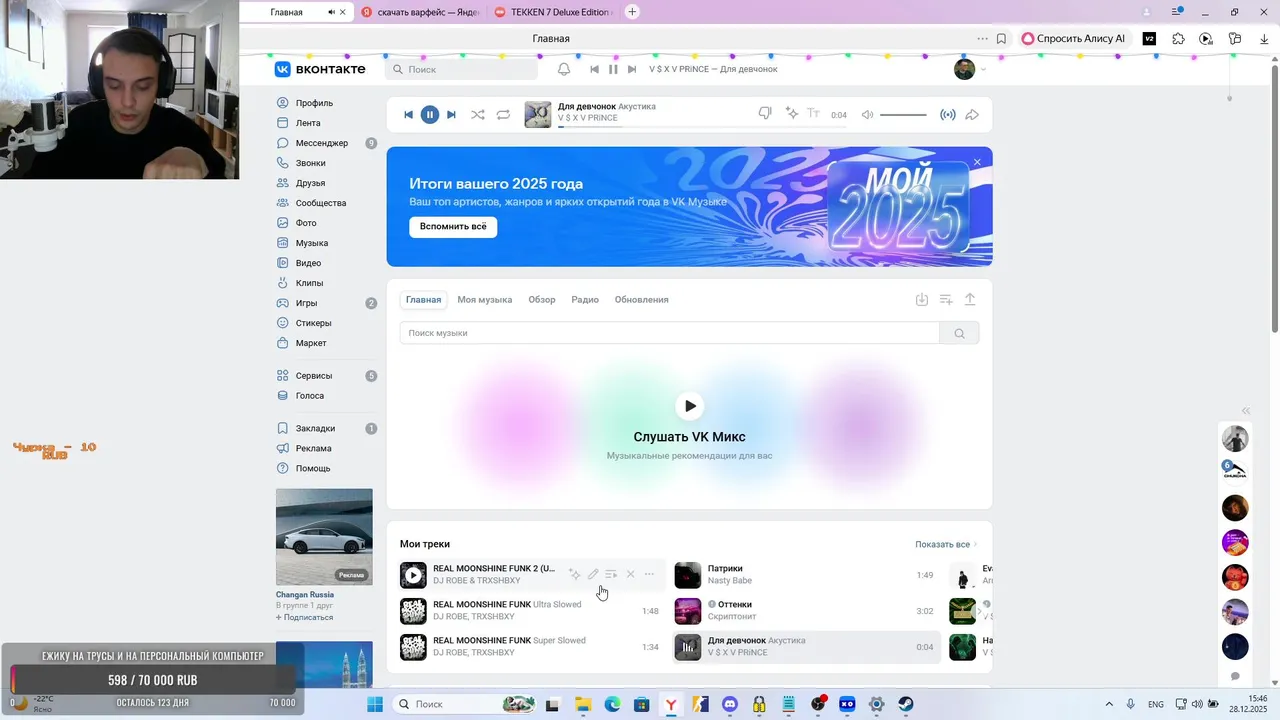
Task: Show lyrics via the Tt icon
Action: pyautogui.click(x=813, y=114)
